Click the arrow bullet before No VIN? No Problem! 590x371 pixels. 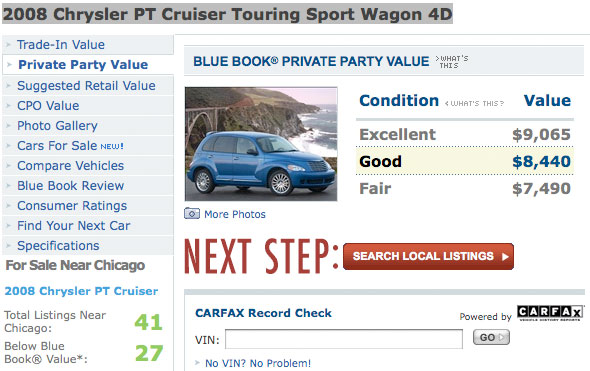coord(198,363)
